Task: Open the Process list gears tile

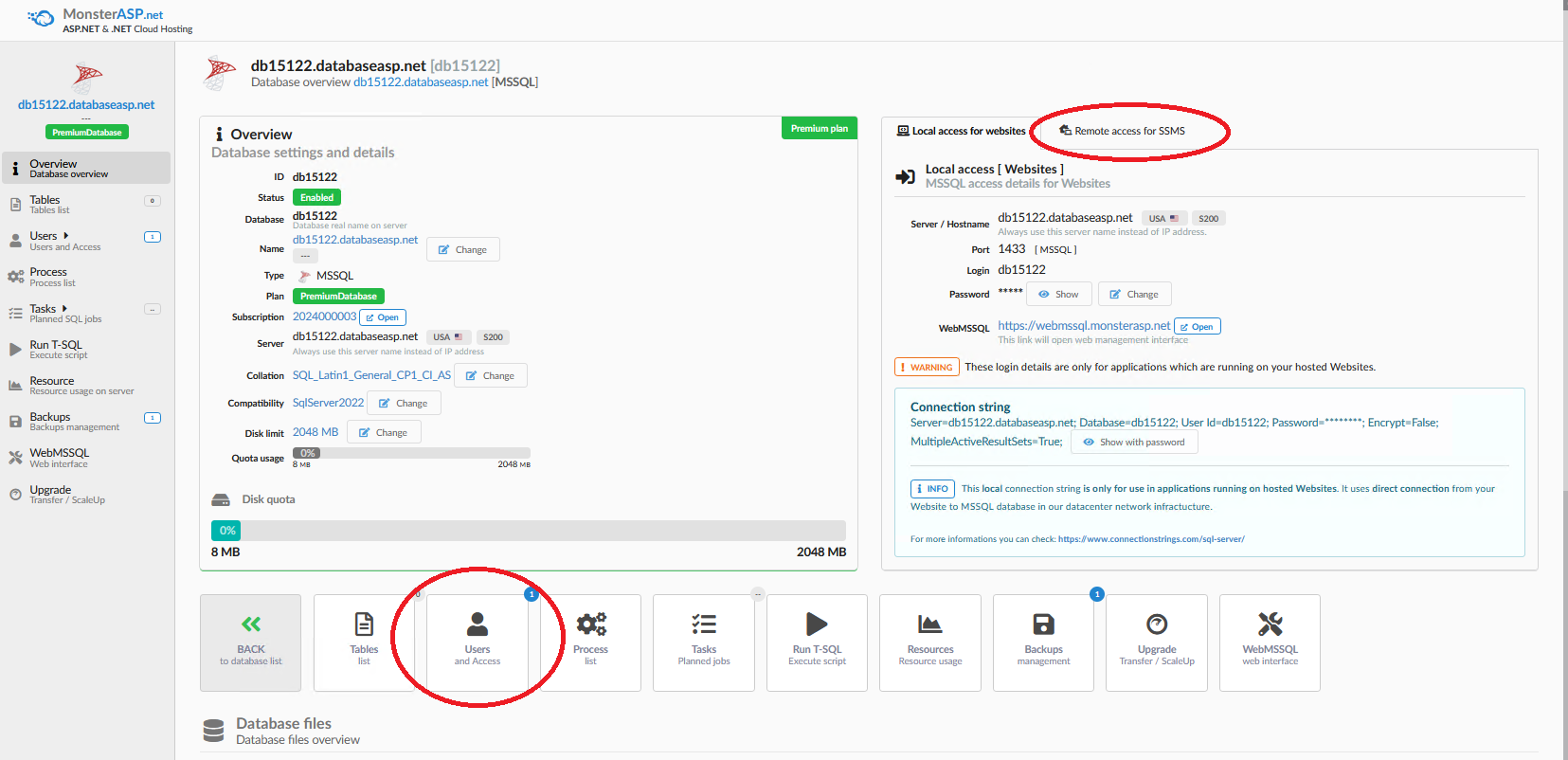Action: (x=590, y=642)
